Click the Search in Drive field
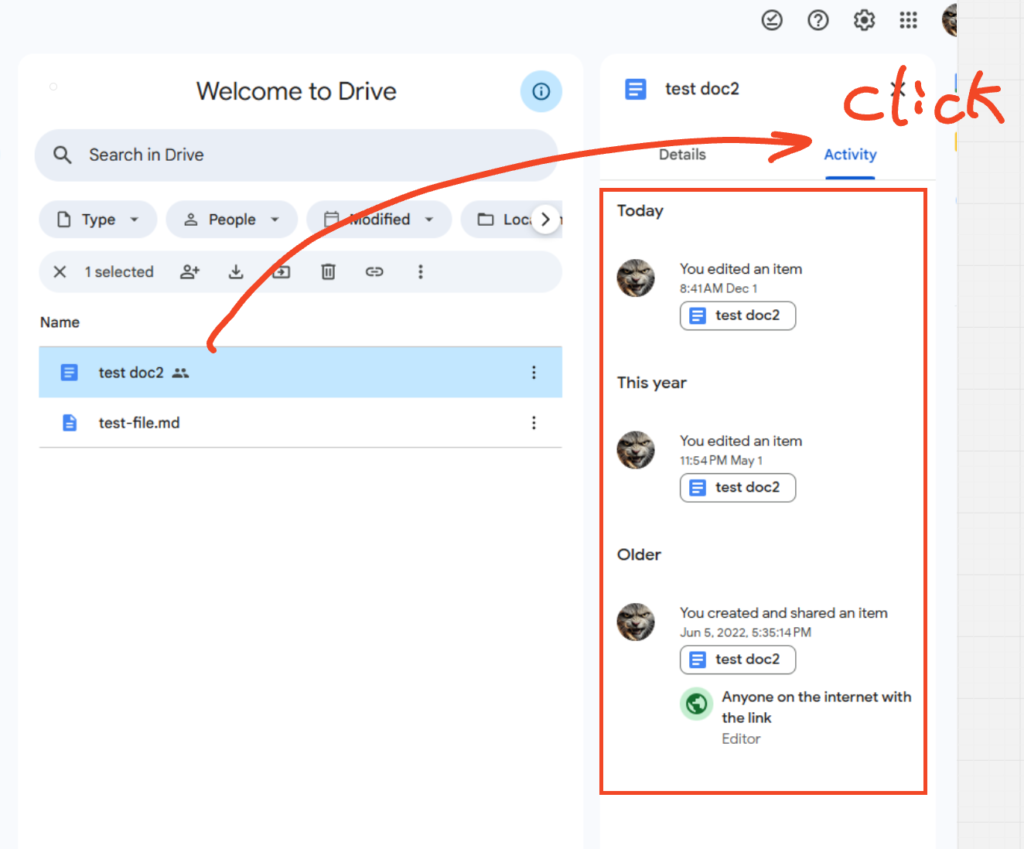Image resolution: width=1024 pixels, height=849 pixels. click(296, 155)
